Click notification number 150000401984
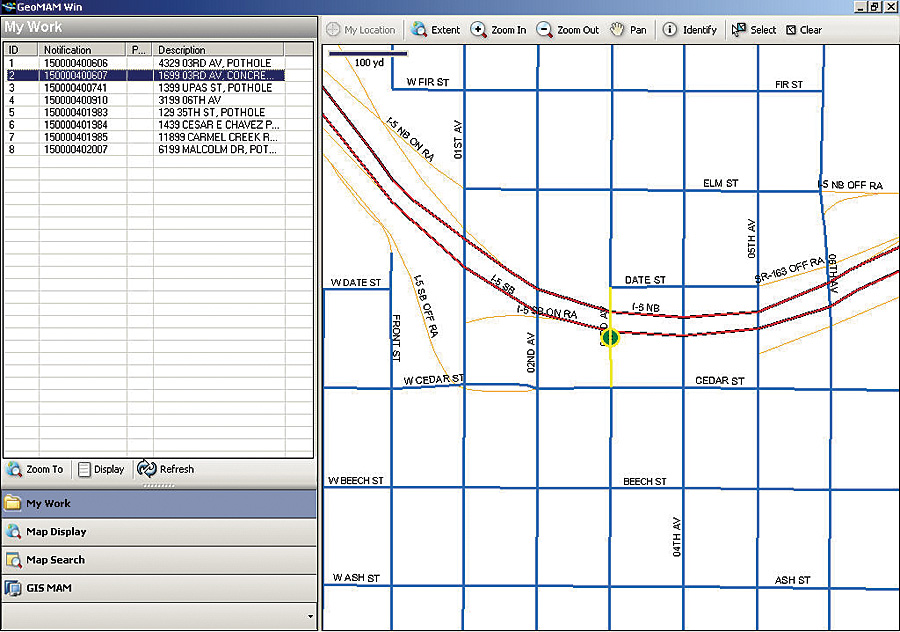The height and width of the screenshot is (632, 900). point(76,125)
